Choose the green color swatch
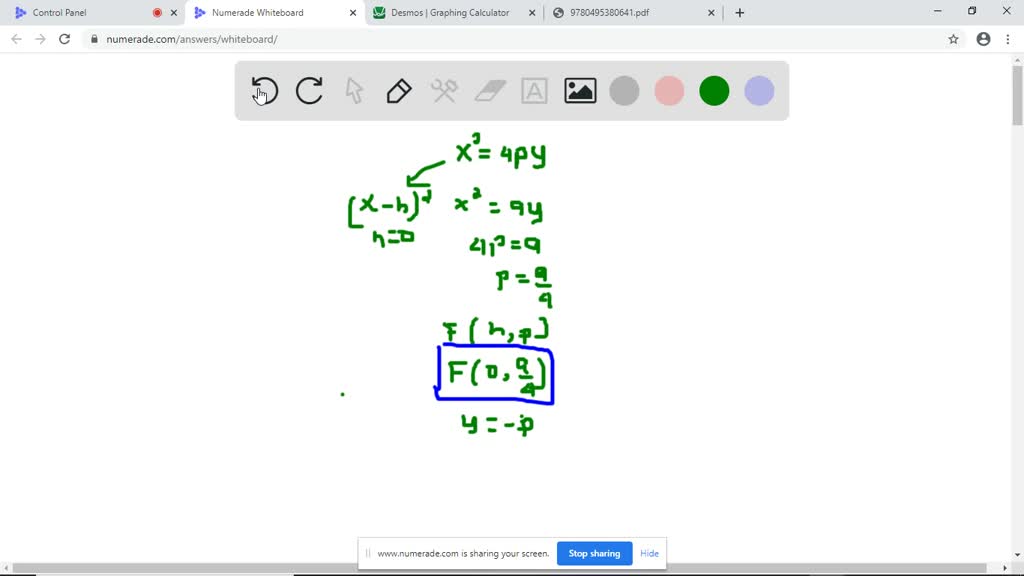1024x576 pixels. click(714, 91)
